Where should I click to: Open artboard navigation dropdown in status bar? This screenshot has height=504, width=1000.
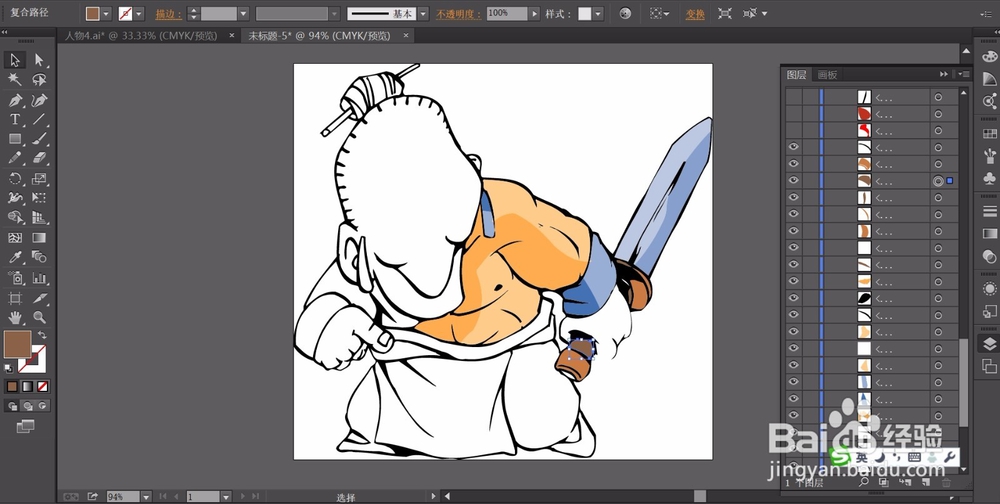(x=226, y=496)
